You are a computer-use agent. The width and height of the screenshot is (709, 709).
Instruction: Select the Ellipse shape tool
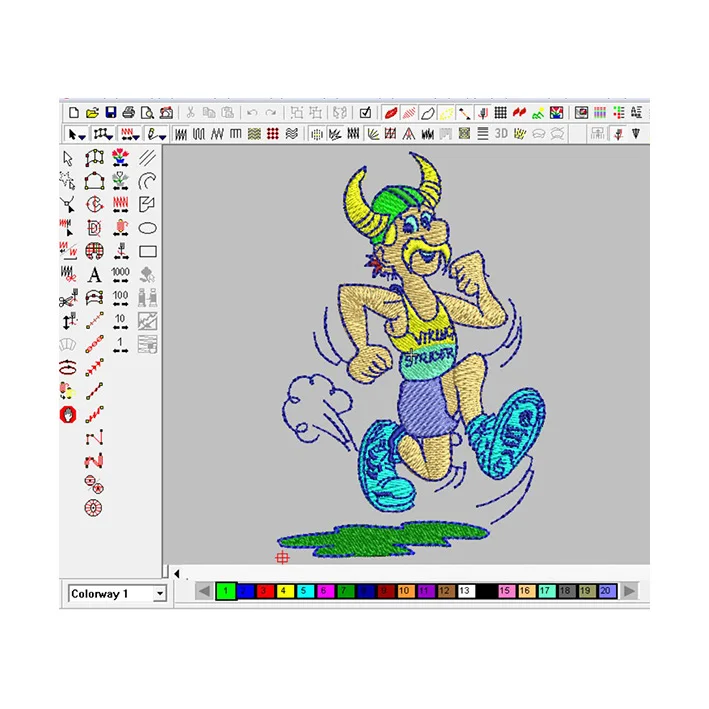(147, 228)
